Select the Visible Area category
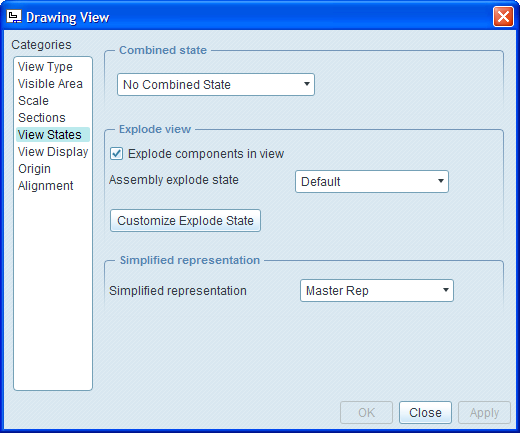This screenshot has width=520, height=433. click(x=50, y=84)
